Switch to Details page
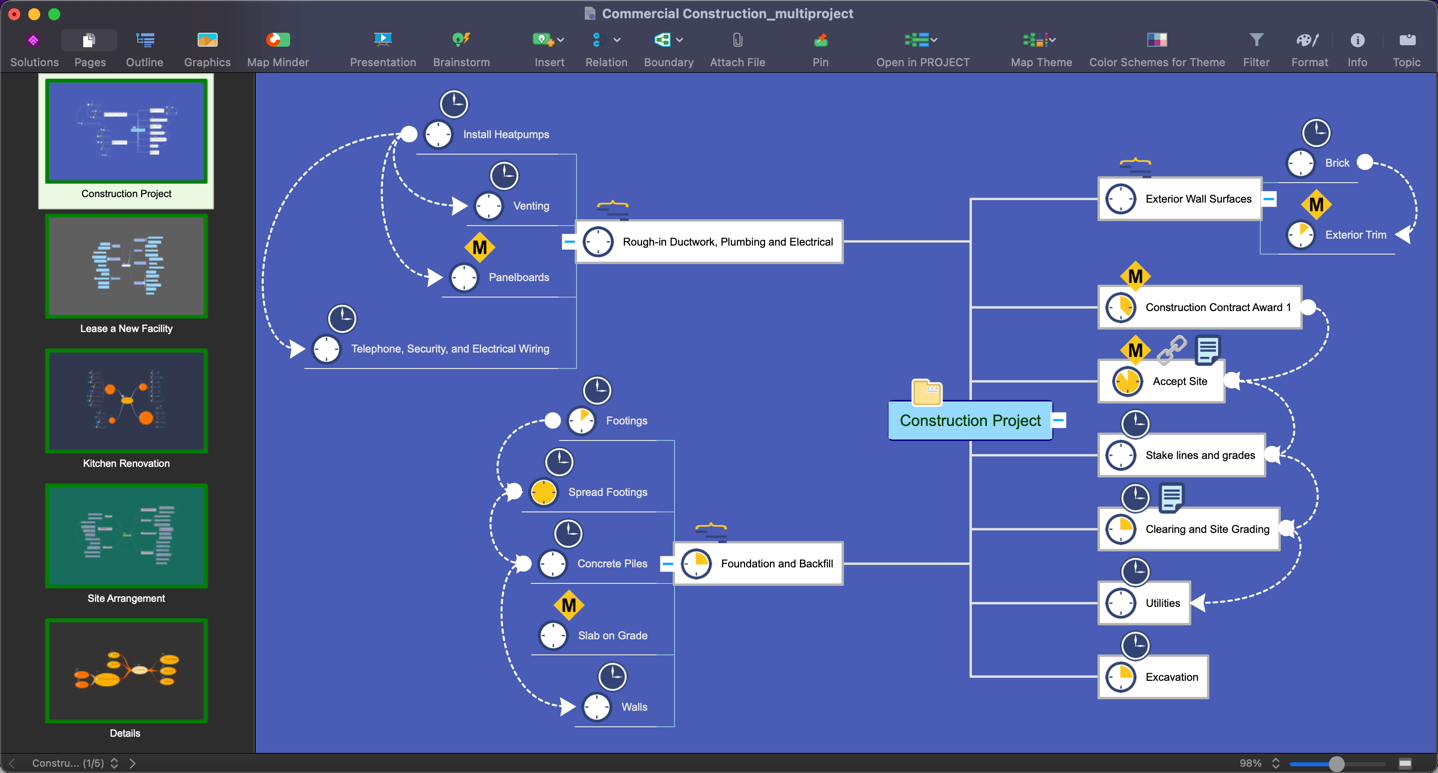This screenshot has height=773, width=1438. 126,671
